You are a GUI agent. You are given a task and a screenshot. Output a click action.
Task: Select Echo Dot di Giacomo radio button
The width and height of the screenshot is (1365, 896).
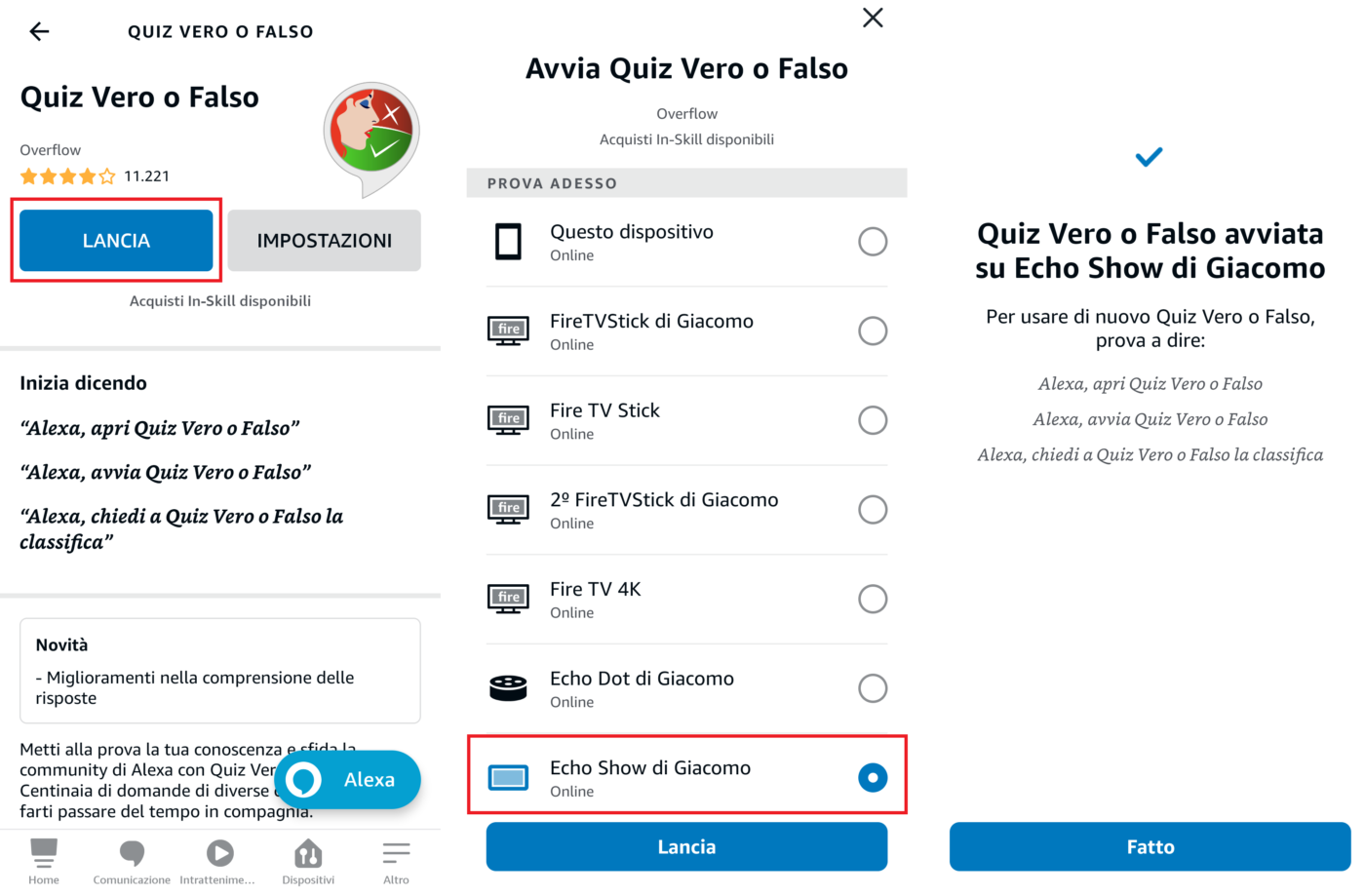click(873, 688)
